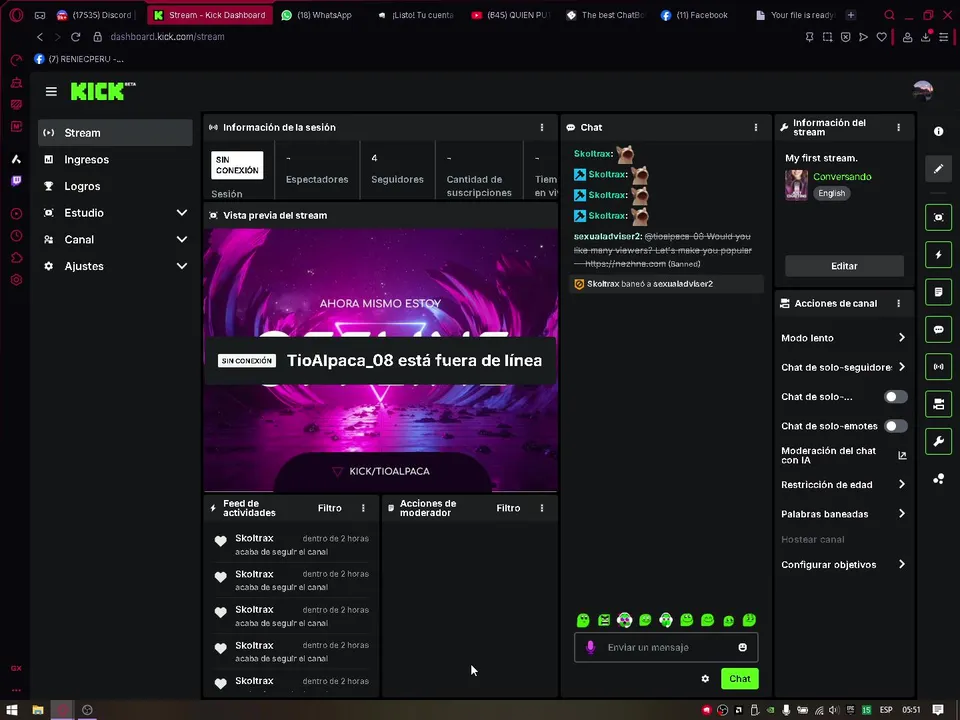Click the browser address bar URL
960x720 pixels.
167,37
